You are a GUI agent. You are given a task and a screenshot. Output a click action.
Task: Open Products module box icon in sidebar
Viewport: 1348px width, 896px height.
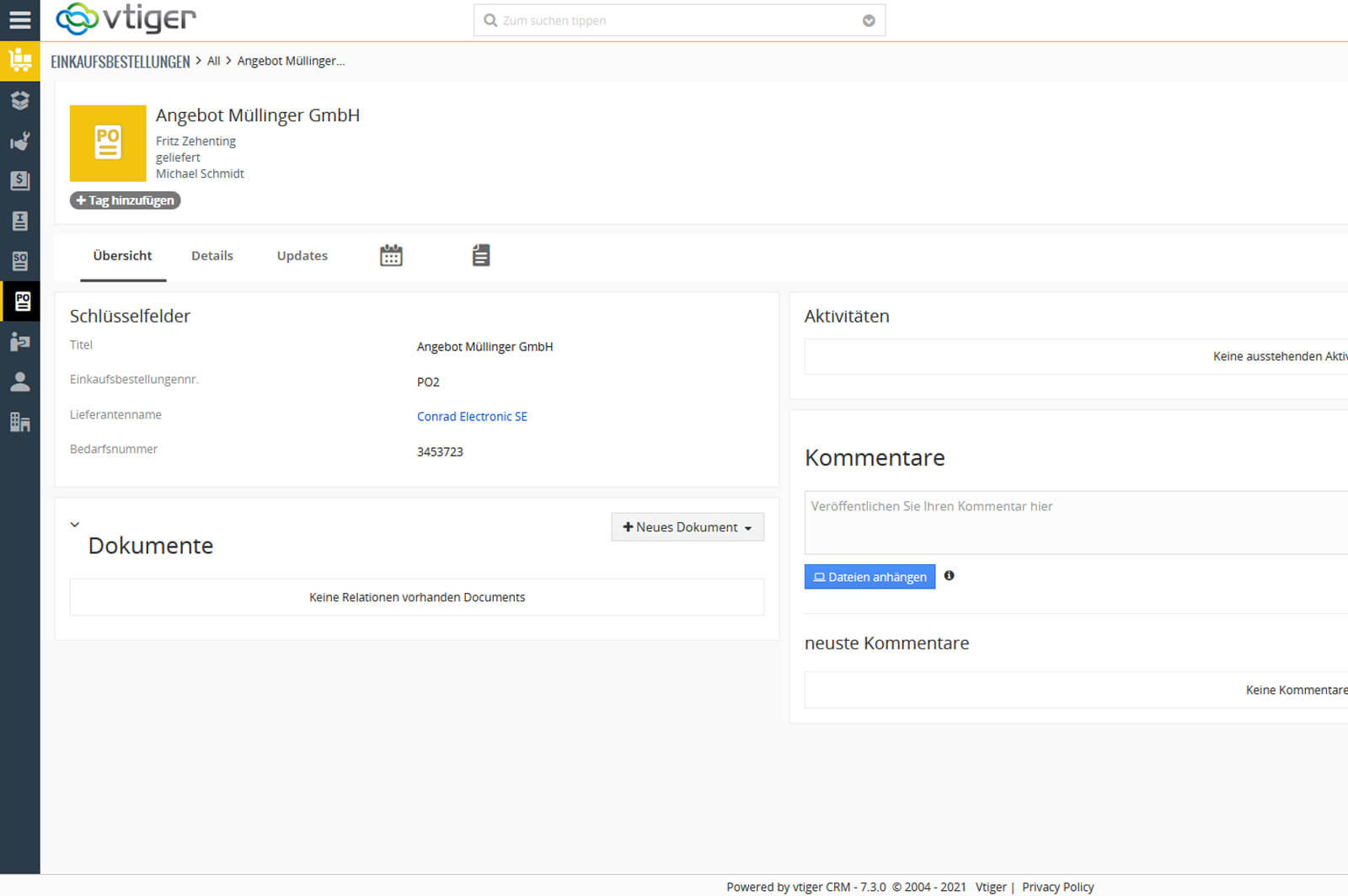click(19, 100)
